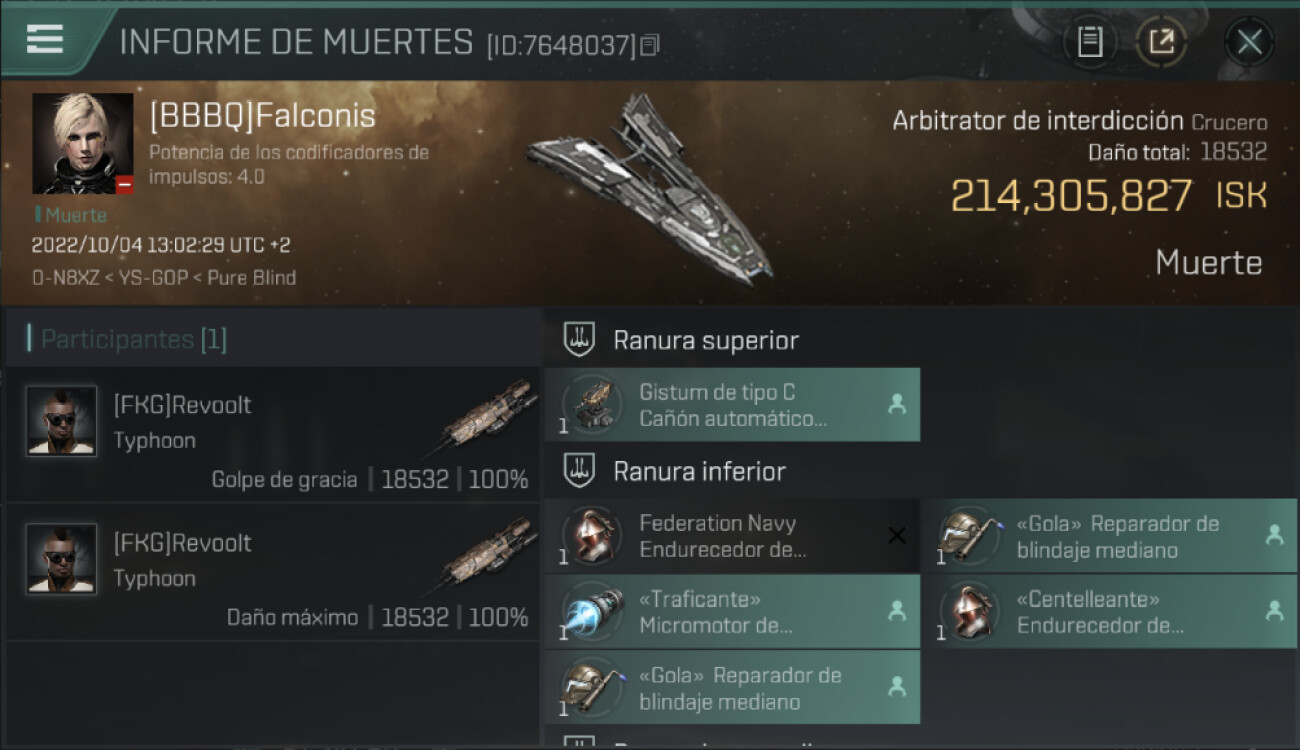View the Arbitrator de interdicción ship image
Screen dimensions: 1300x750
pos(652,186)
